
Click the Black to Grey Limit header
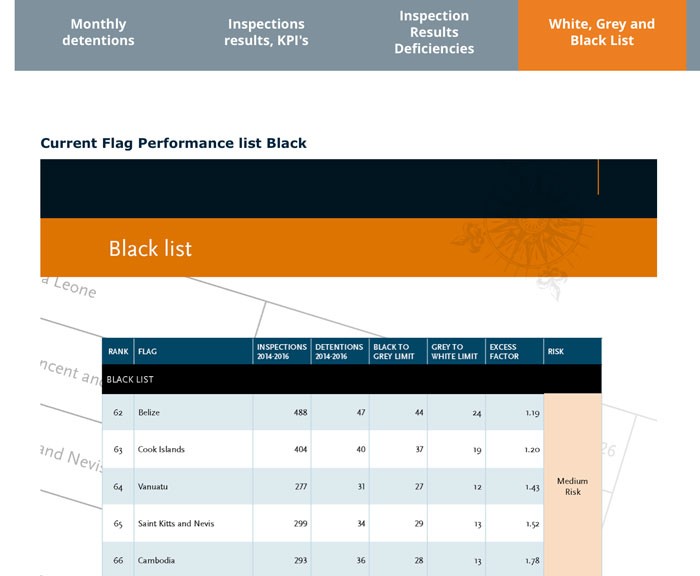point(398,351)
